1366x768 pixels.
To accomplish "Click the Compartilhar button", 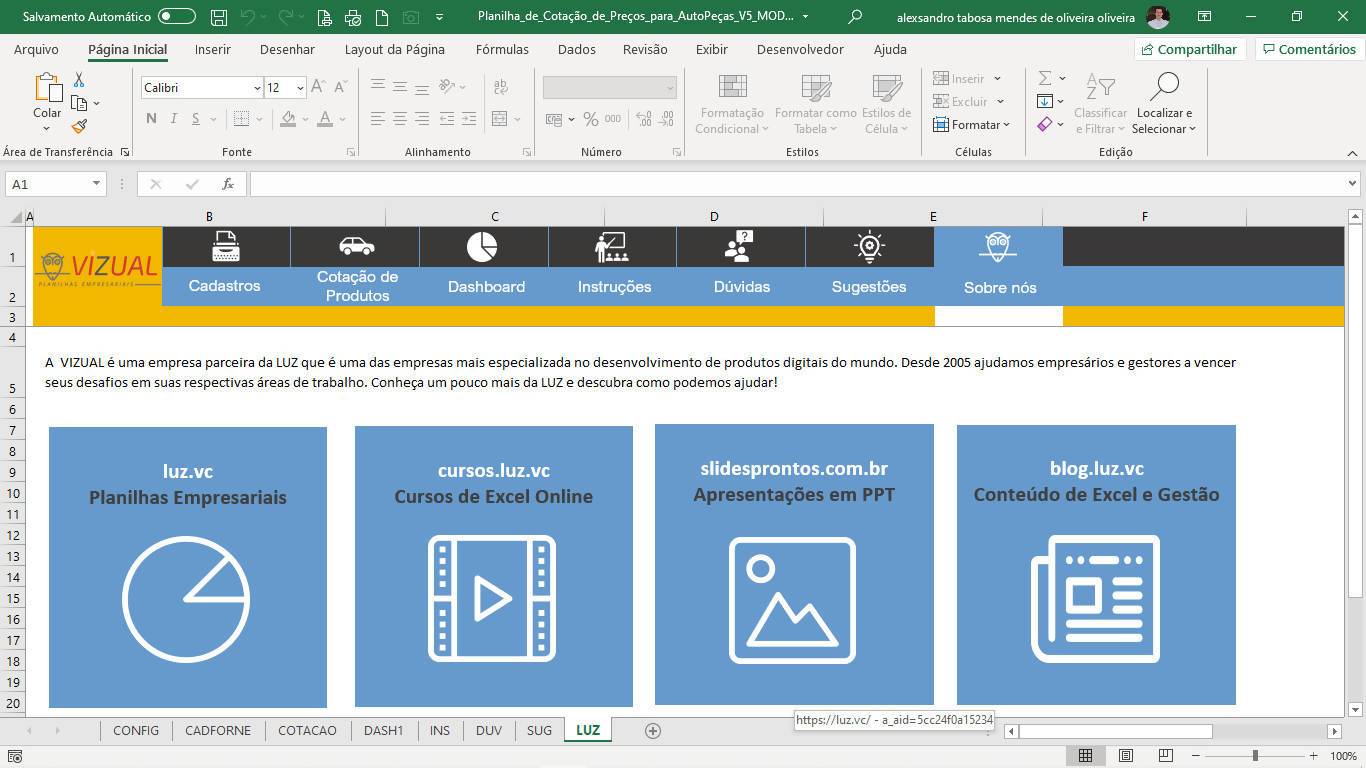I will (1188, 49).
